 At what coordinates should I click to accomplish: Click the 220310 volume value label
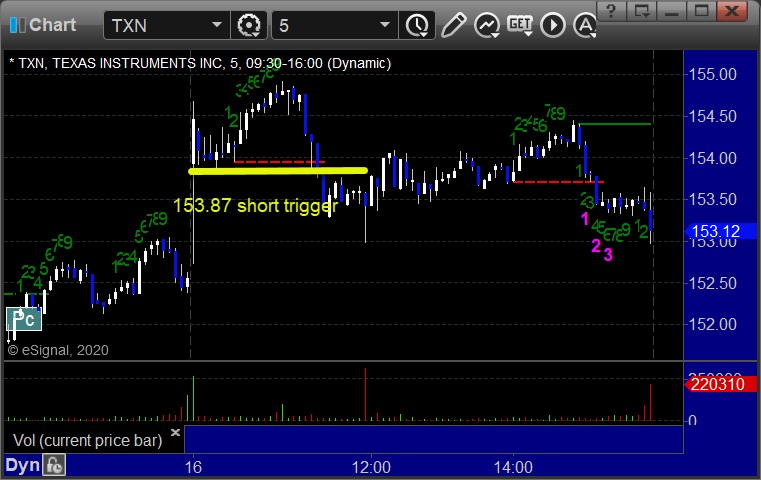[720, 384]
